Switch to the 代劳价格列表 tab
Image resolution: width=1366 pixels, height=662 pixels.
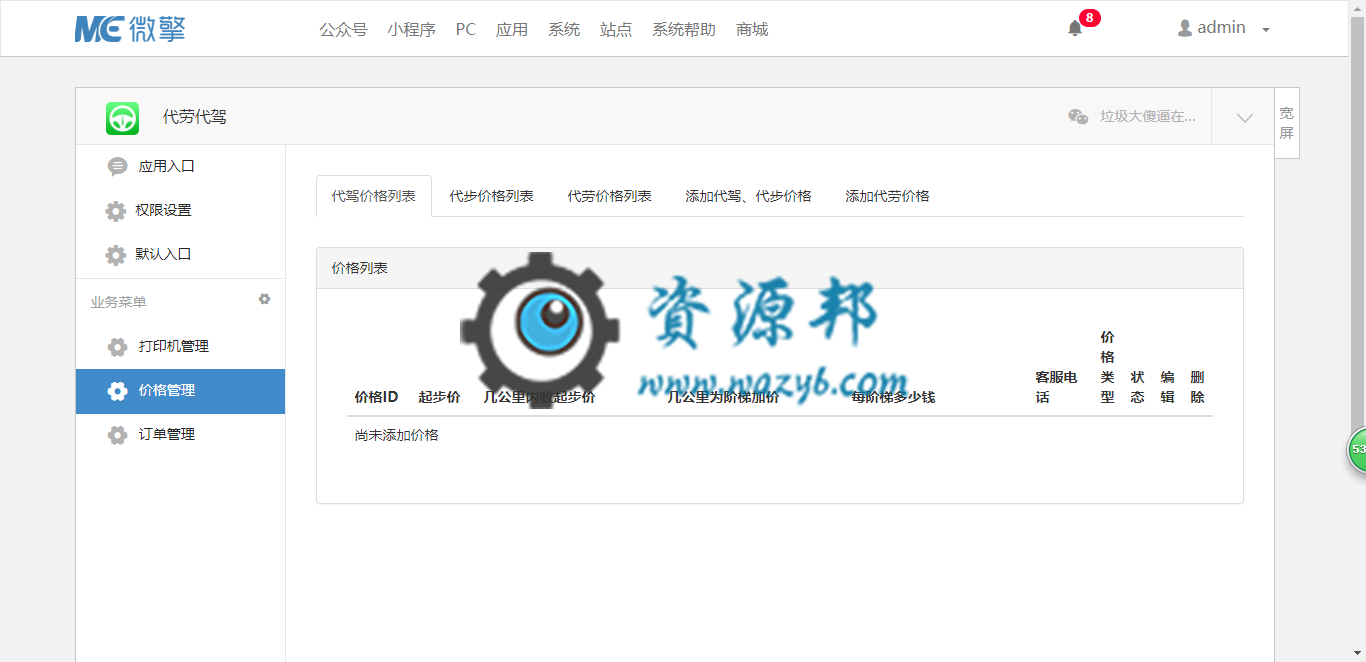(x=609, y=196)
